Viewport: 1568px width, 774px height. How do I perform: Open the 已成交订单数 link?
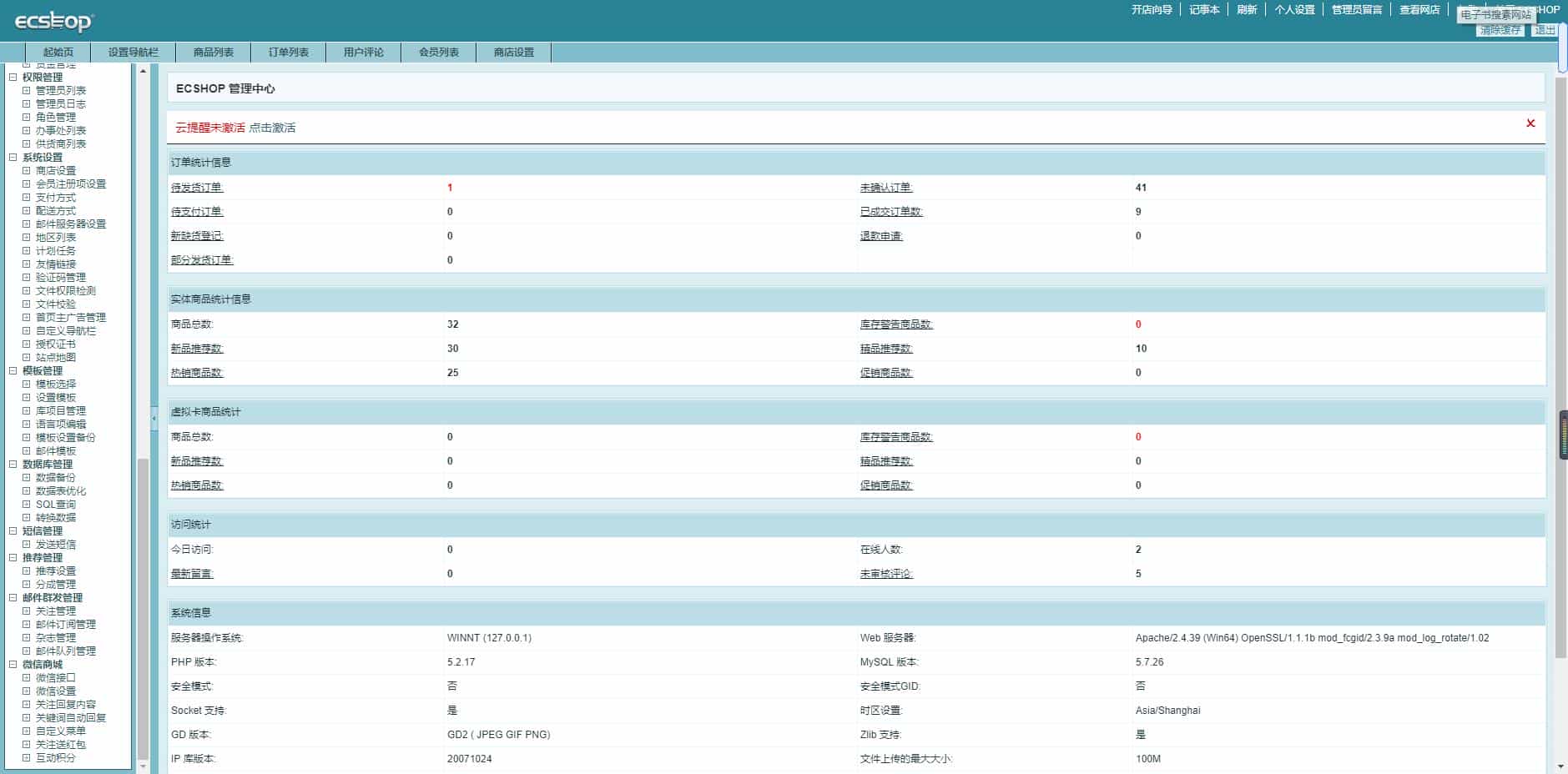tap(891, 212)
